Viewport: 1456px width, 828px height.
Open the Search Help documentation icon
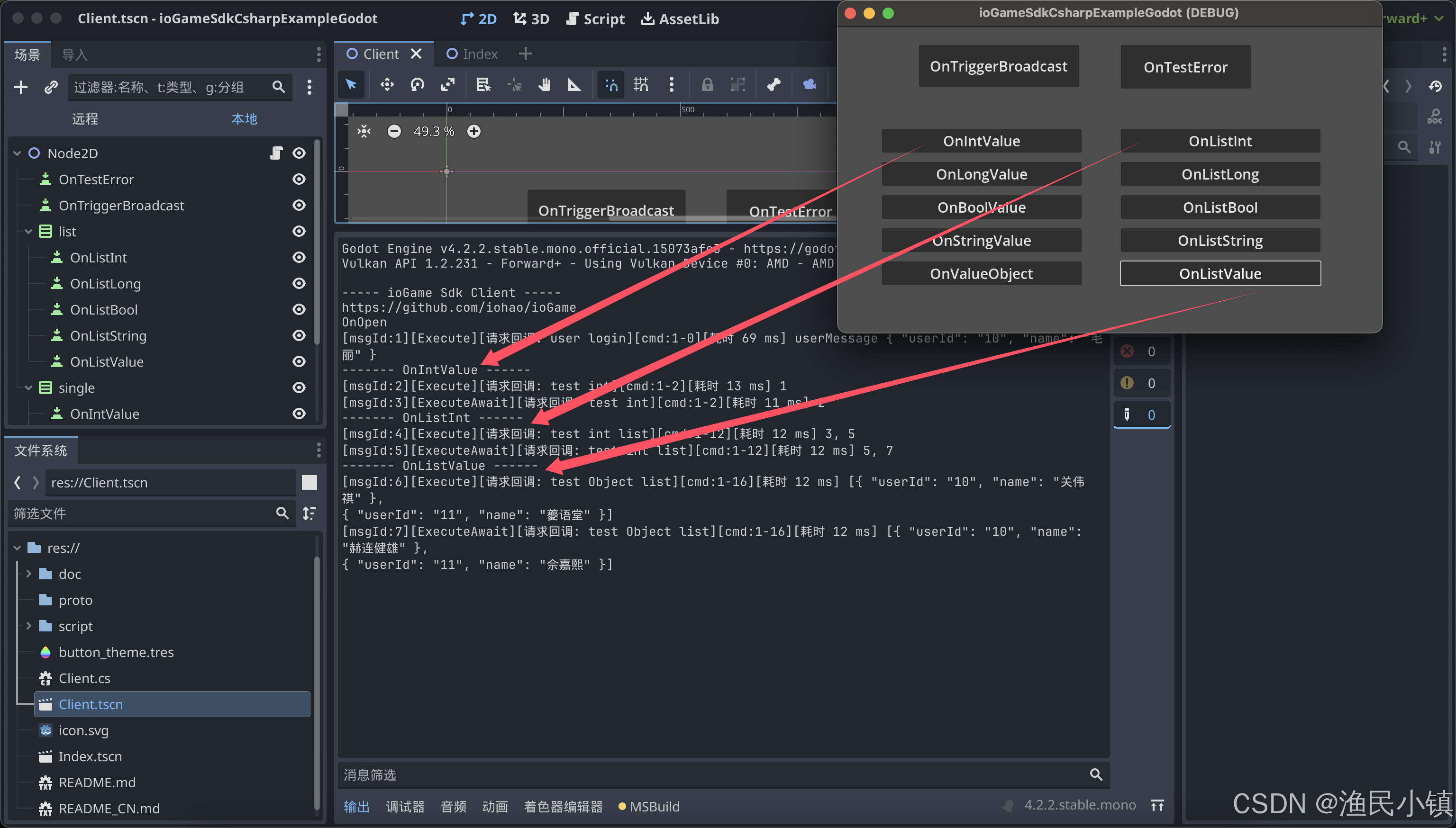click(x=1434, y=117)
